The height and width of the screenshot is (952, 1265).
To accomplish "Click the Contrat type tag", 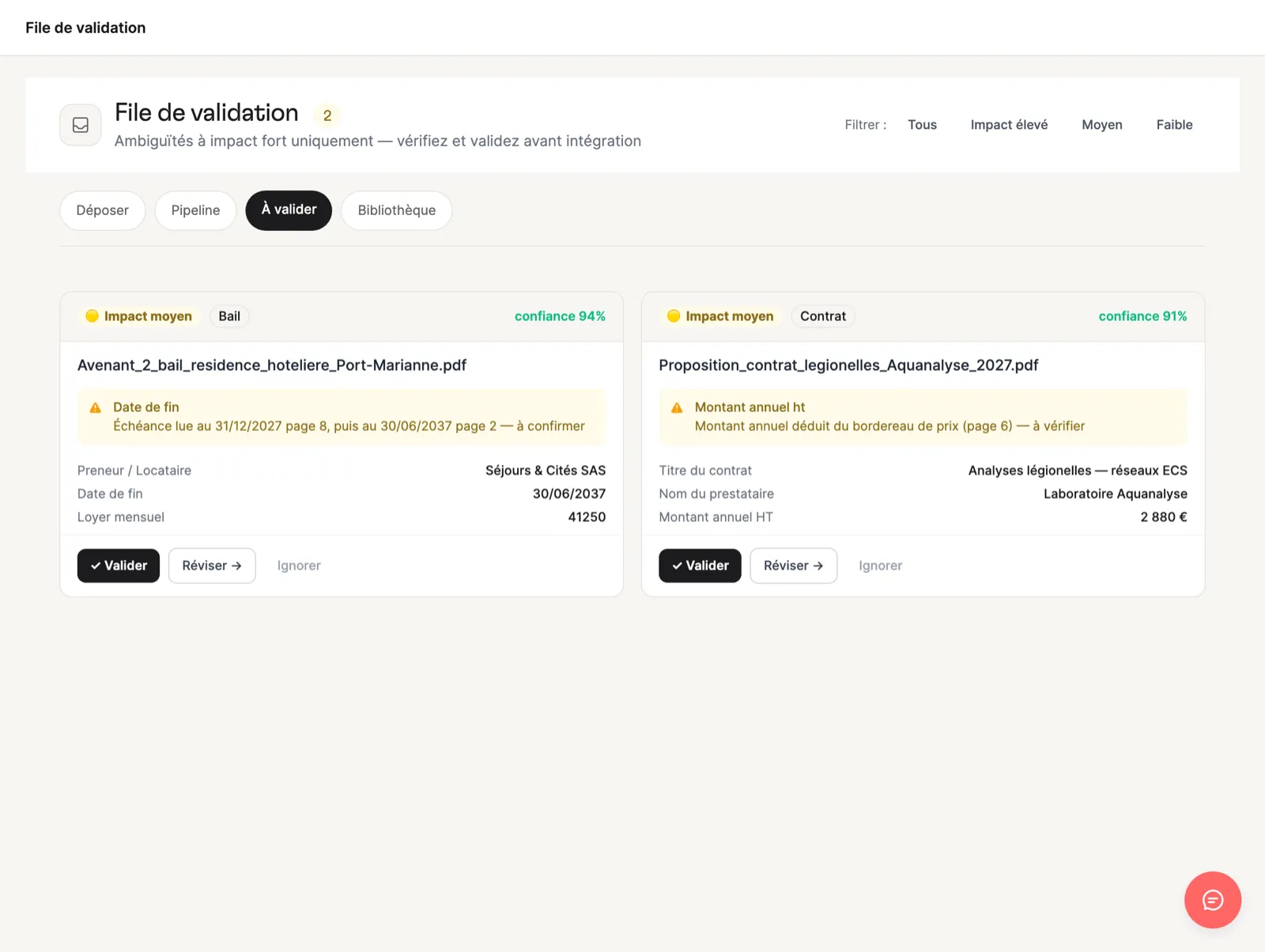I will coord(823,316).
